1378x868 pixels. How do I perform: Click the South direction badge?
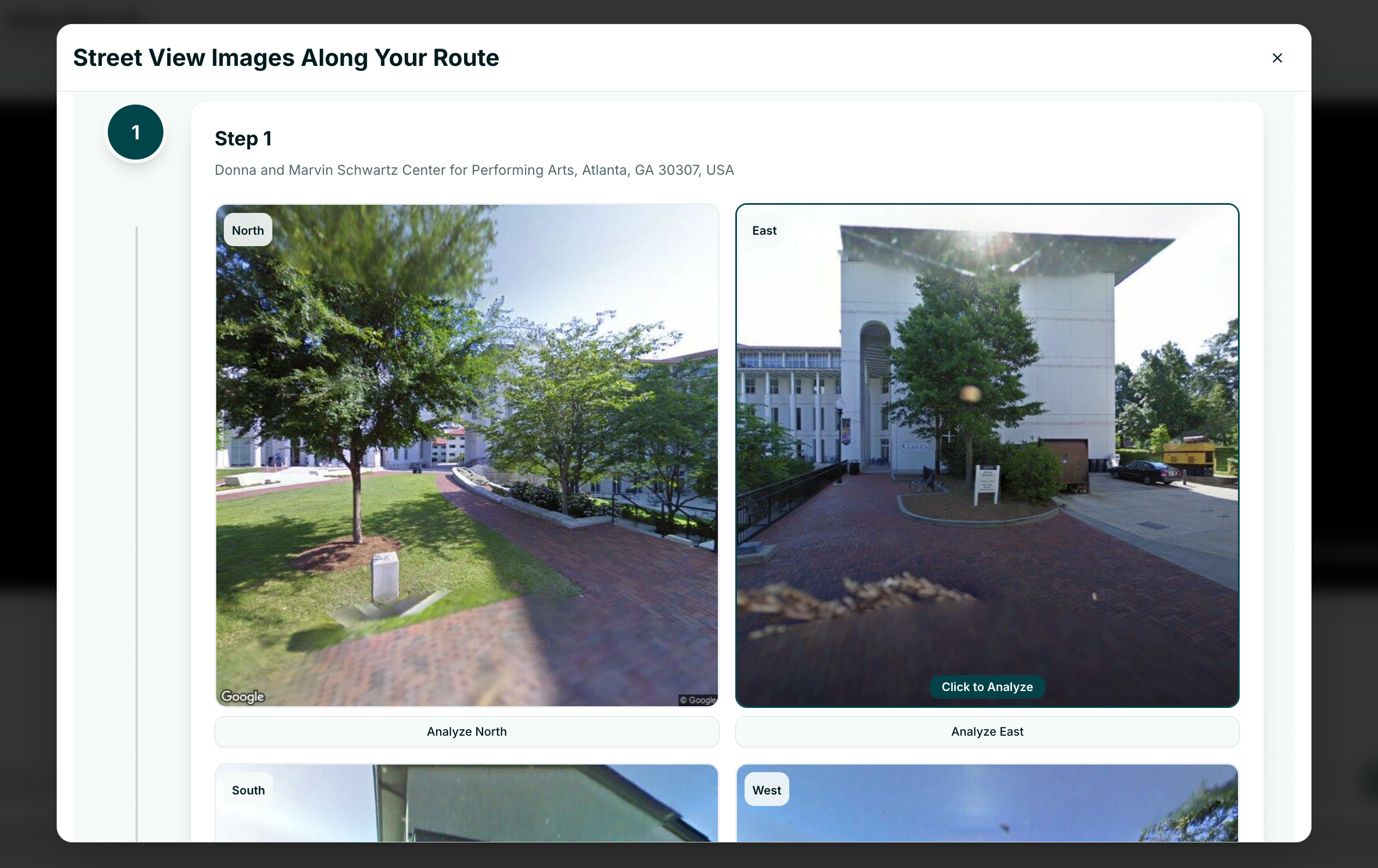pyautogui.click(x=248, y=790)
